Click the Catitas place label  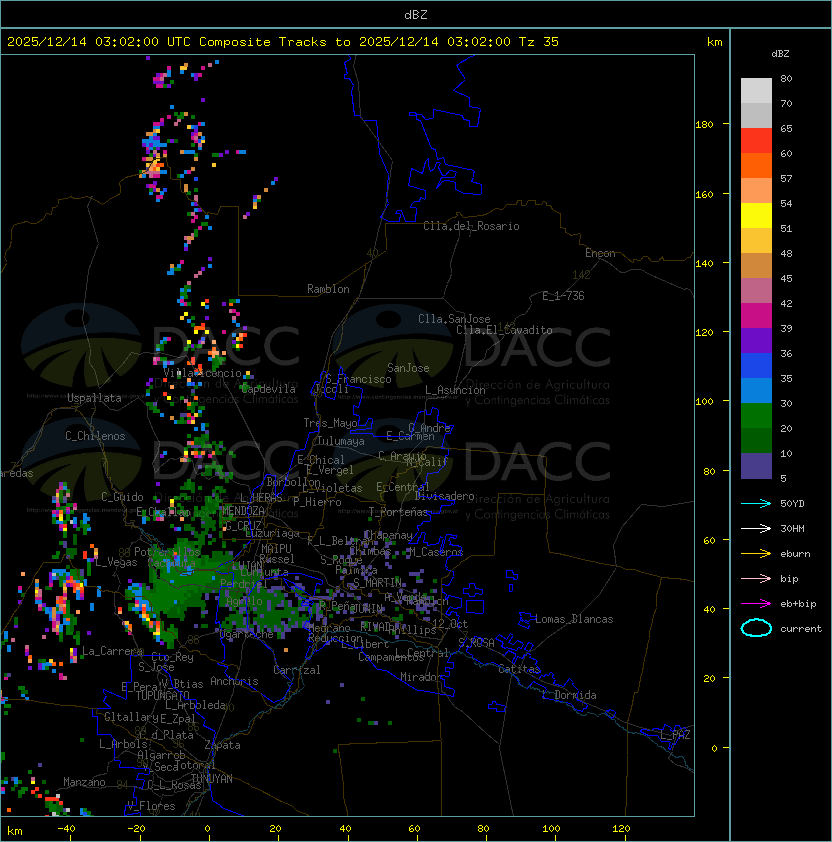pyautogui.click(x=519, y=669)
